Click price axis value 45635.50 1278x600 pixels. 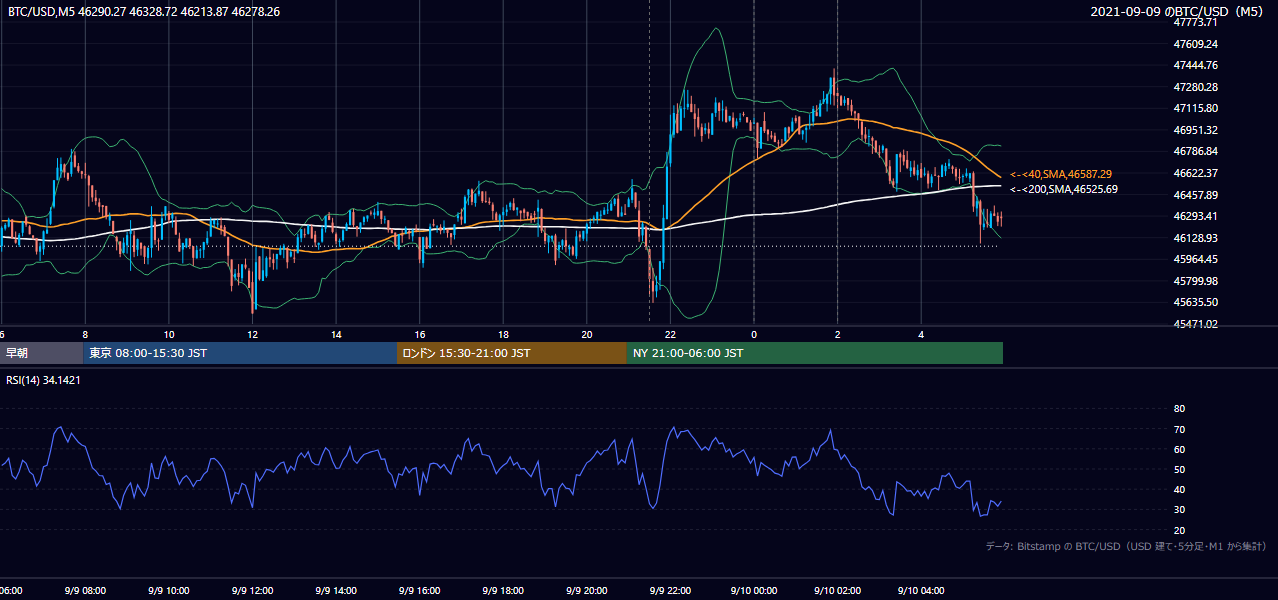(x=1196, y=302)
